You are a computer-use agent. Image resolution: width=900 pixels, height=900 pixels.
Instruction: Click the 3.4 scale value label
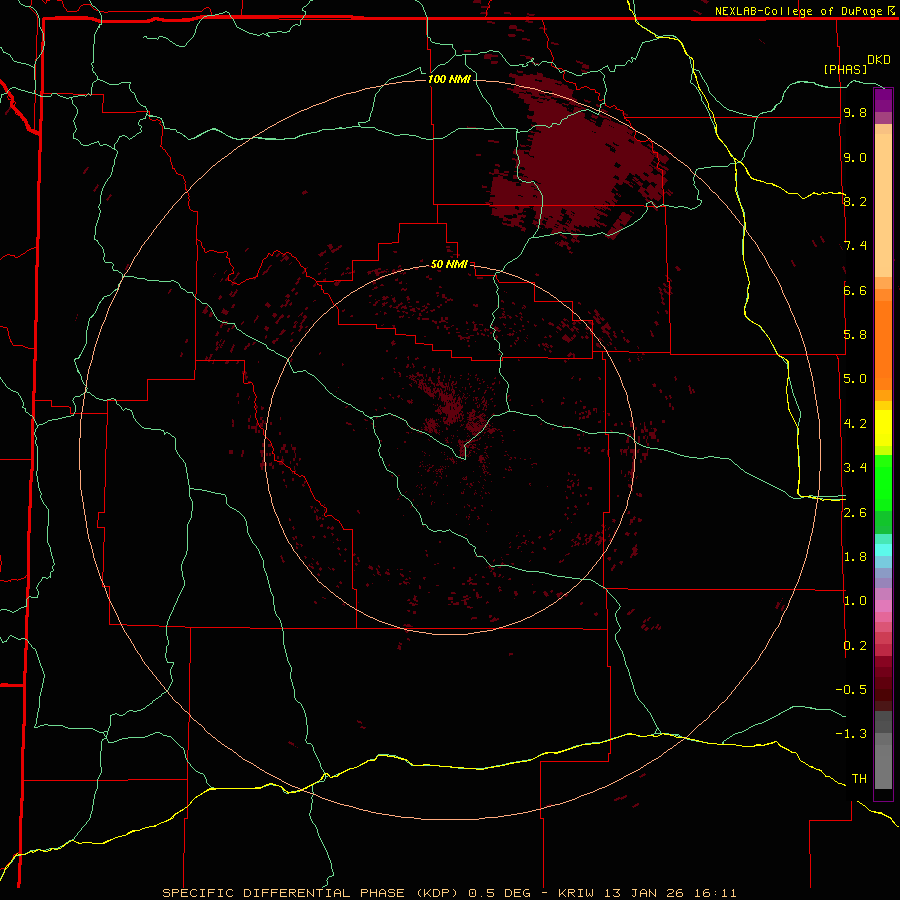pyautogui.click(x=855, y=468)
